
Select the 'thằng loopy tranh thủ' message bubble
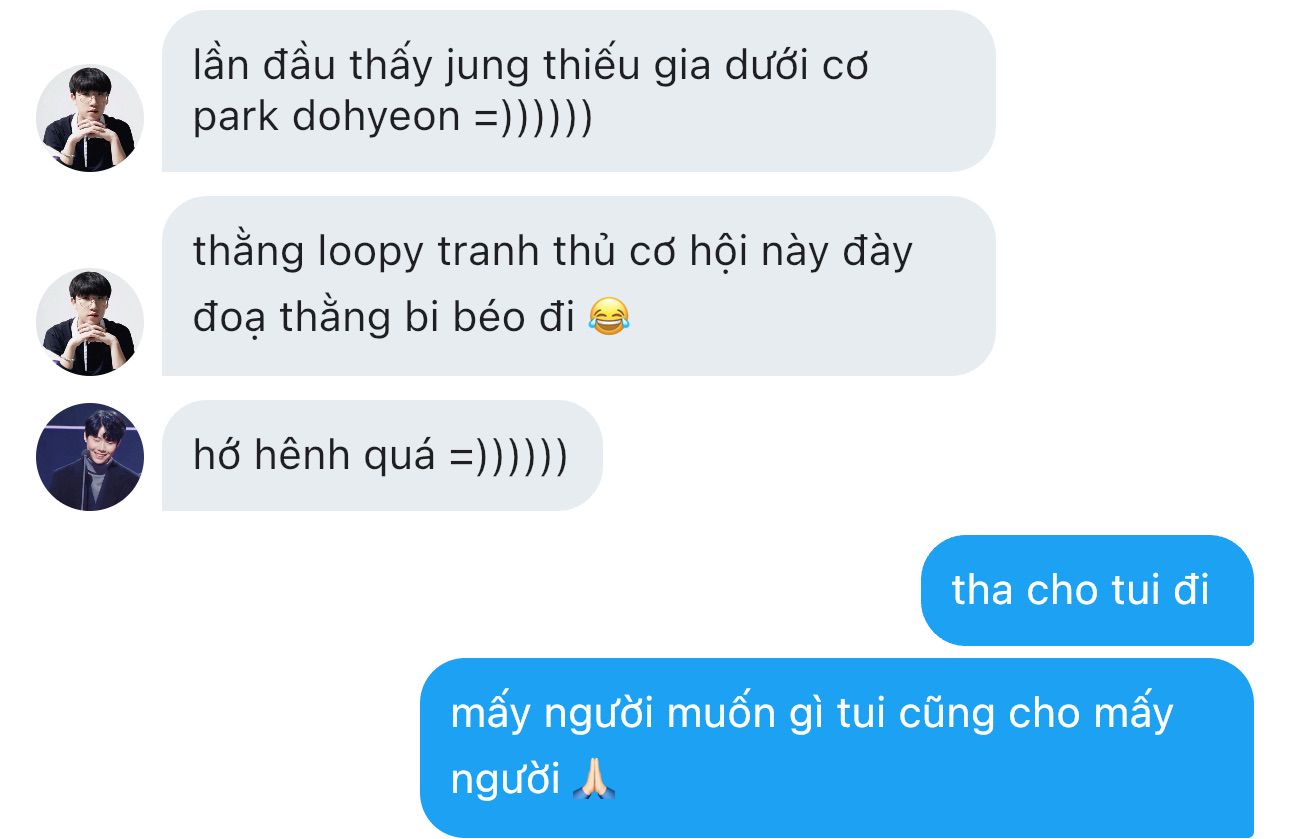coord(578,285)
